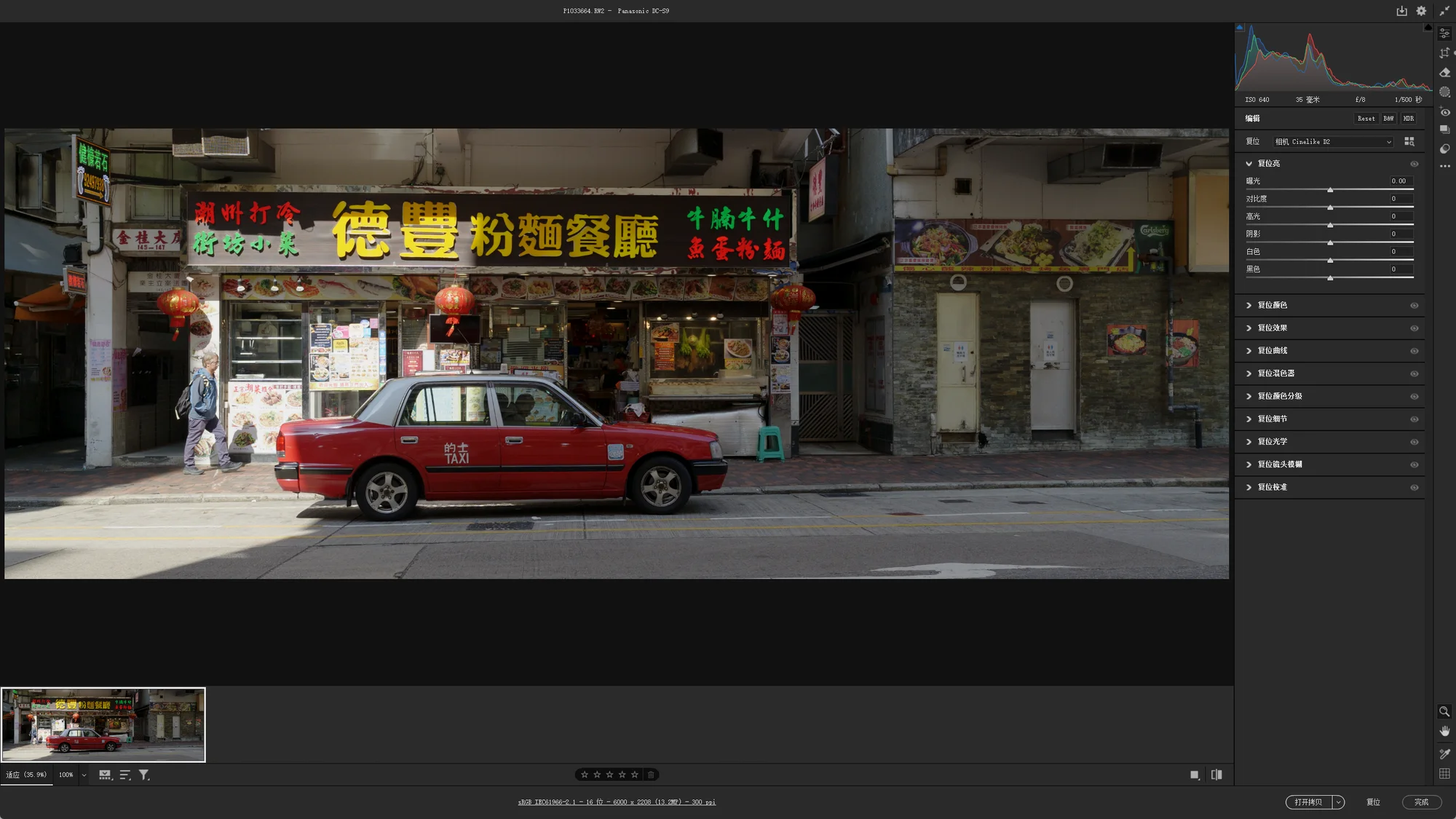Click the filmstrip filter funnel icon

[x=144, y=775]
